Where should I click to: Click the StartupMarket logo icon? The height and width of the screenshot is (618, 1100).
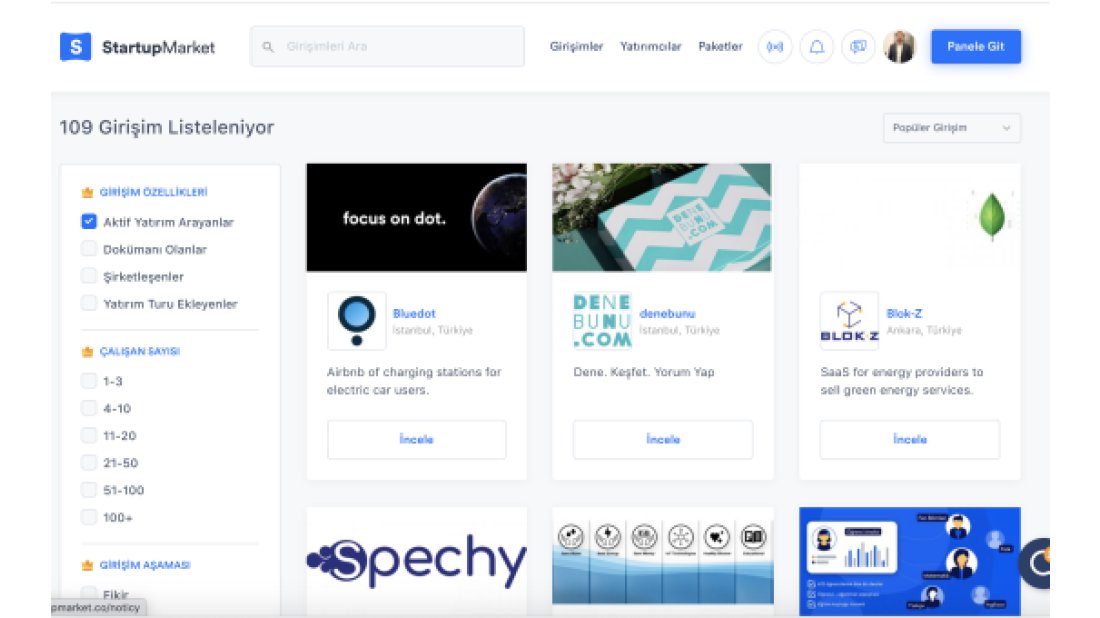75,47
